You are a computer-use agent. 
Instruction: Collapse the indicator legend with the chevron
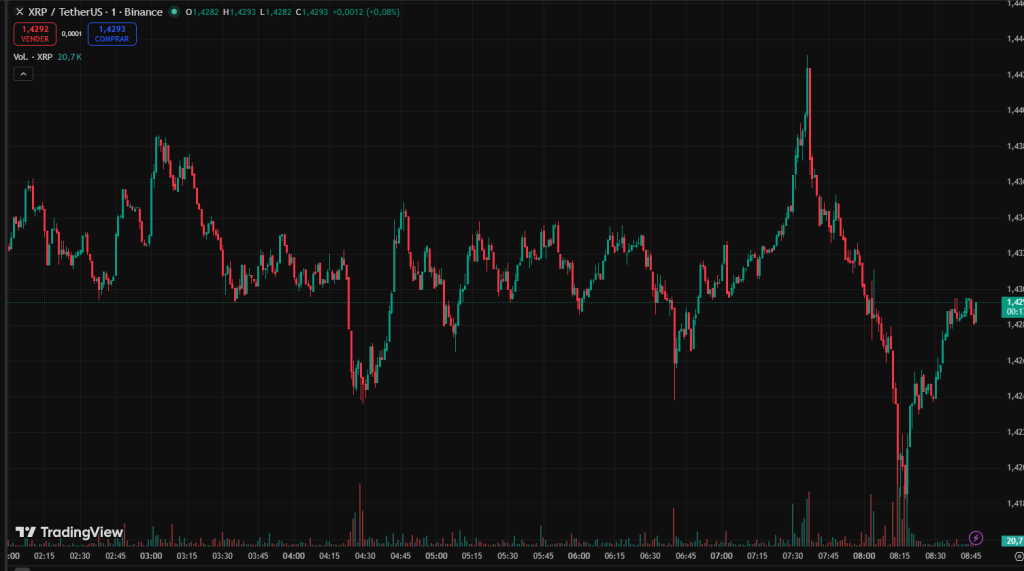tap(22, 75)
